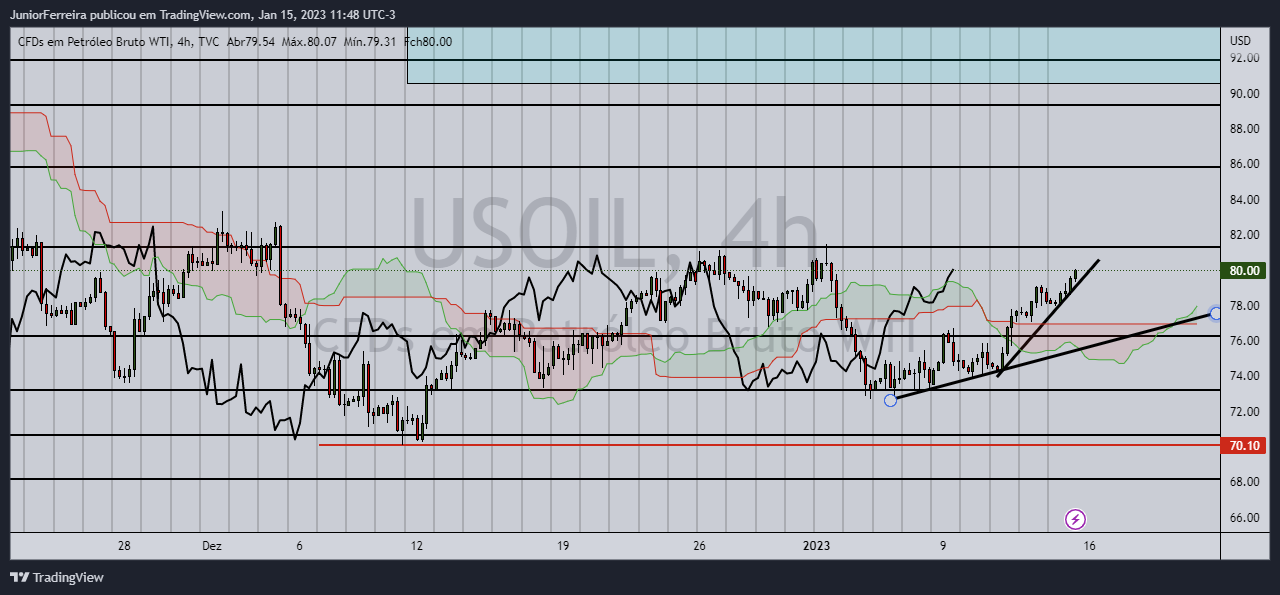Viewport: 1280px width, 595px height.
Task: Click the purple lightning bolt event icon
Action: tap(1075, 519)
